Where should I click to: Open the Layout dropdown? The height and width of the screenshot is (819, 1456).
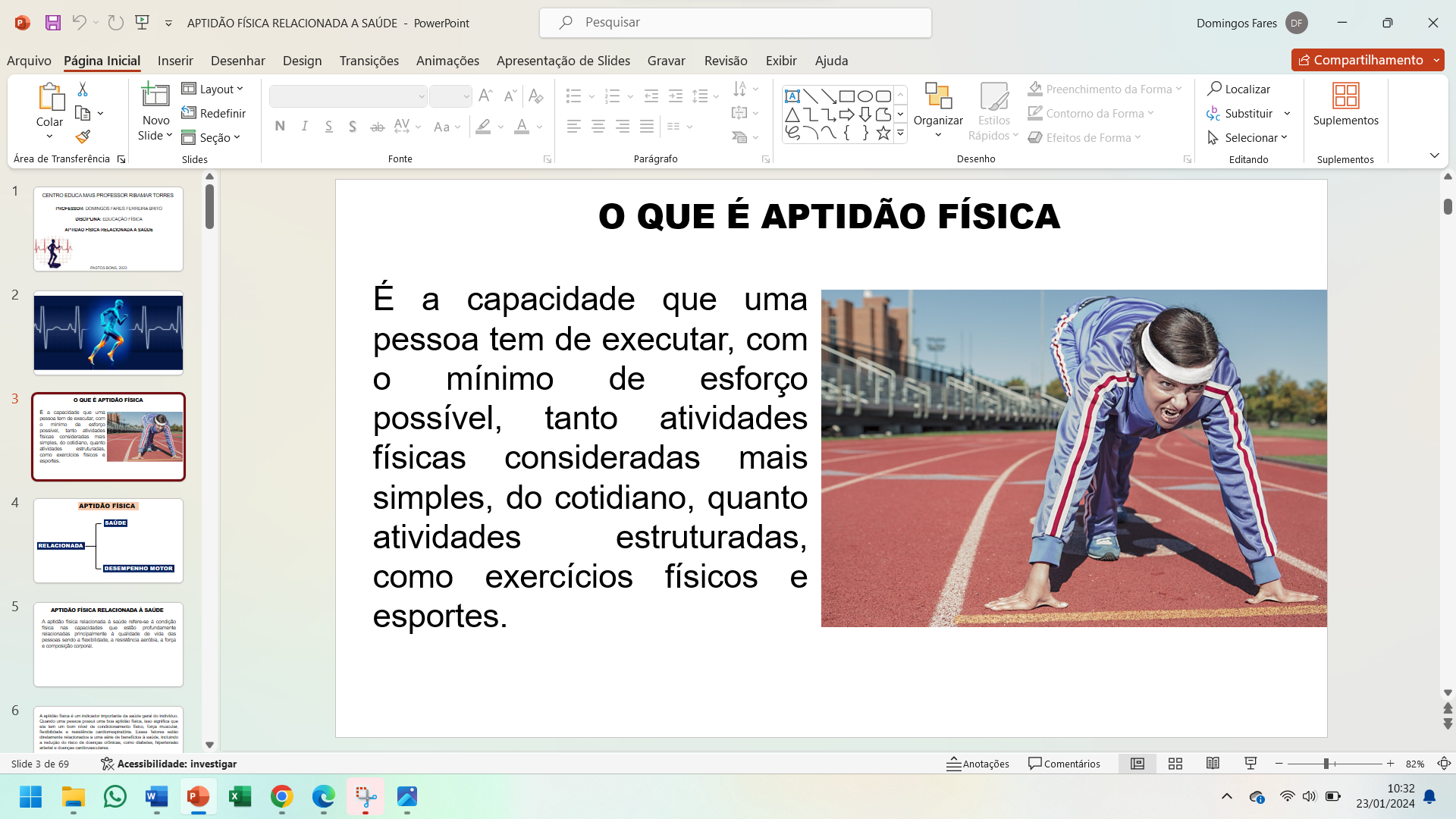click(x=213, y=89)
